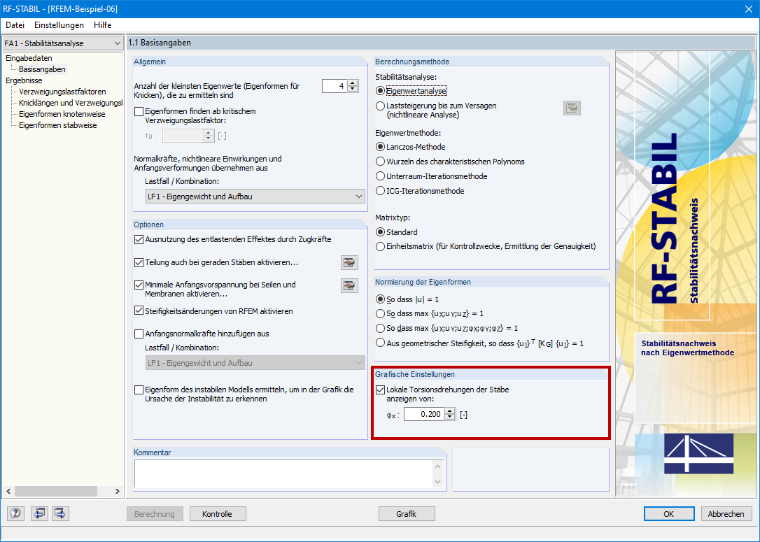Click navigator scroll right arrow
This screenshot has width=760, height=542.
click(117, 491)
